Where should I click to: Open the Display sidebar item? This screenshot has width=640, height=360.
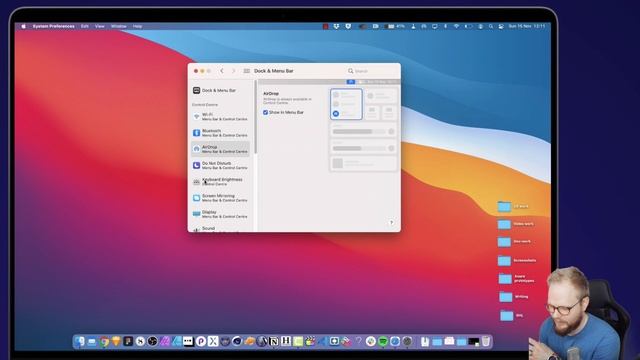[220, 214]
